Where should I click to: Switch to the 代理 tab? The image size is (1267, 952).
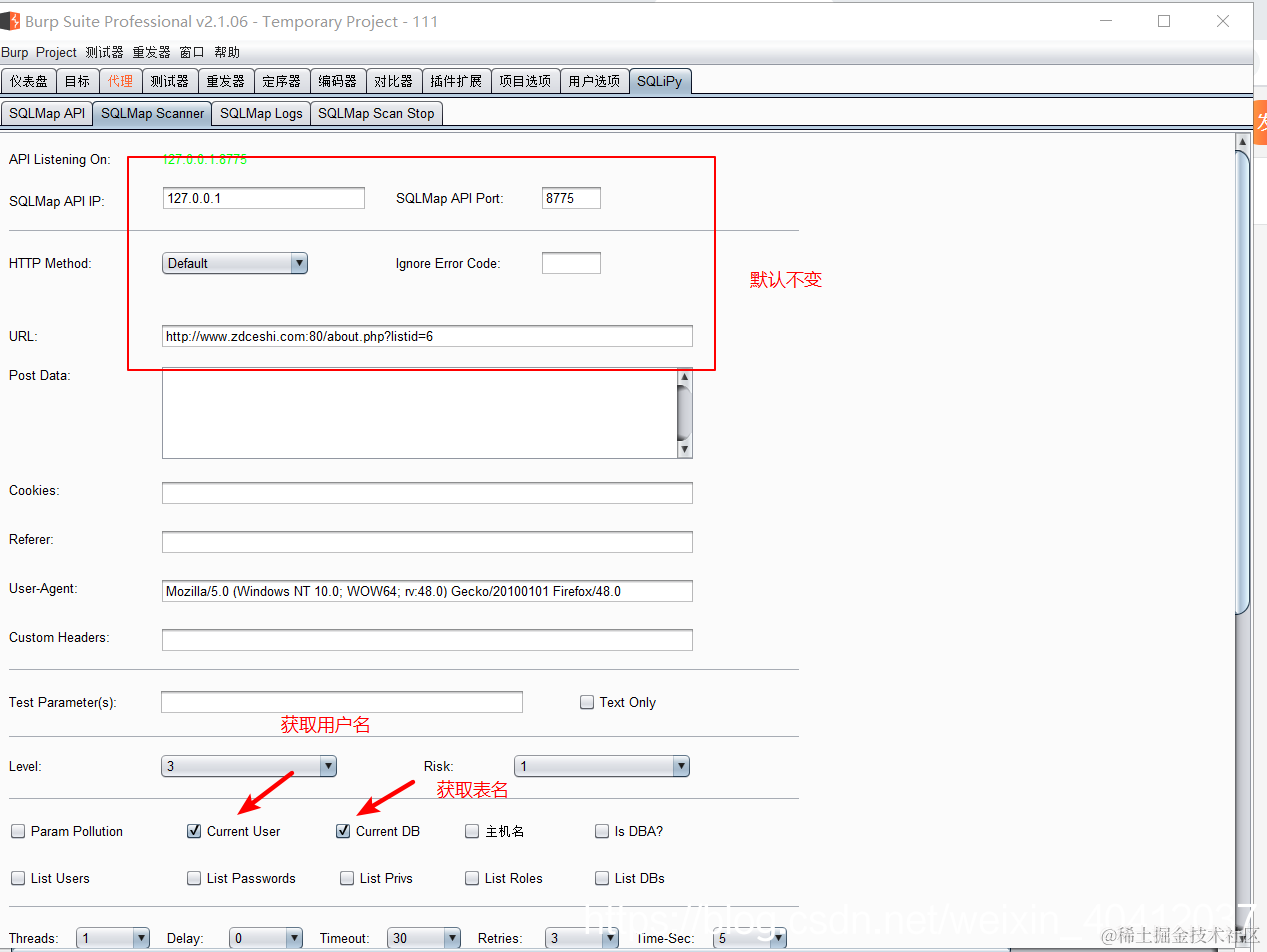click(x=120, y=81)
